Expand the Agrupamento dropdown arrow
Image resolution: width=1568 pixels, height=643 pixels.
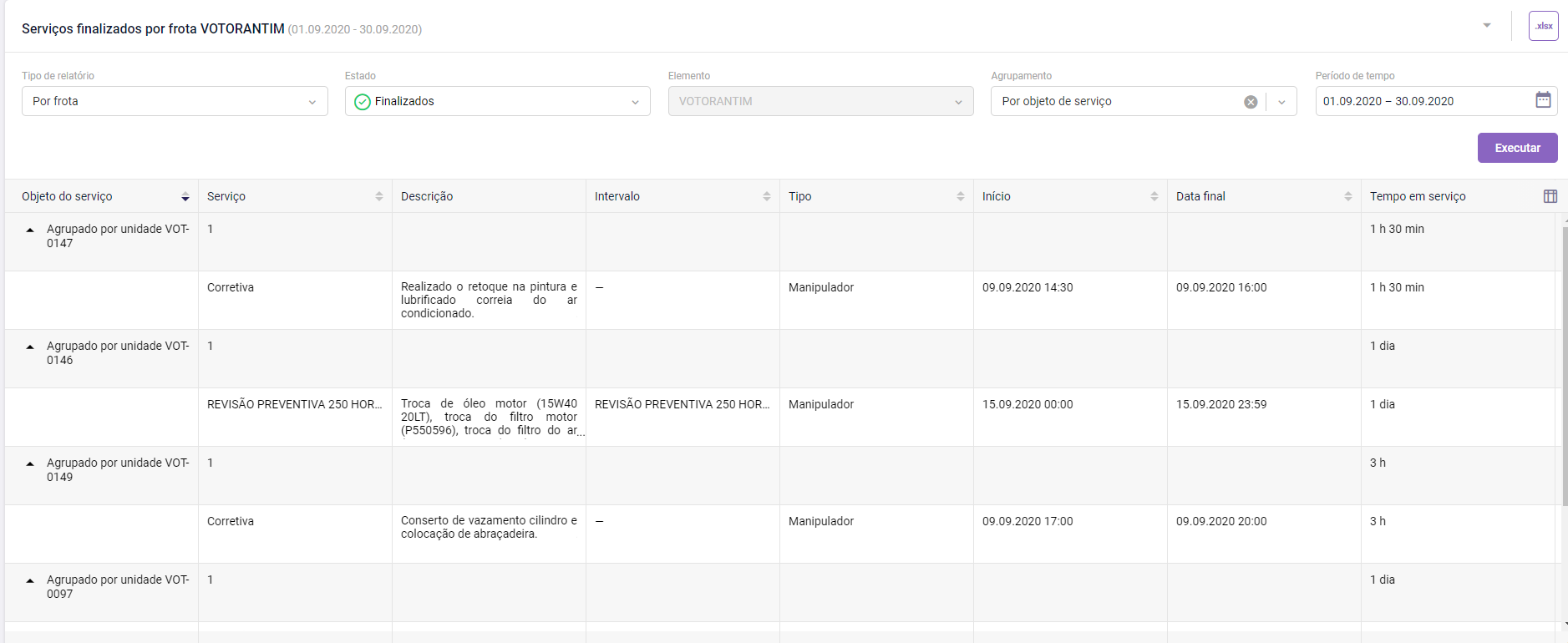click(x=1281, y=102)
